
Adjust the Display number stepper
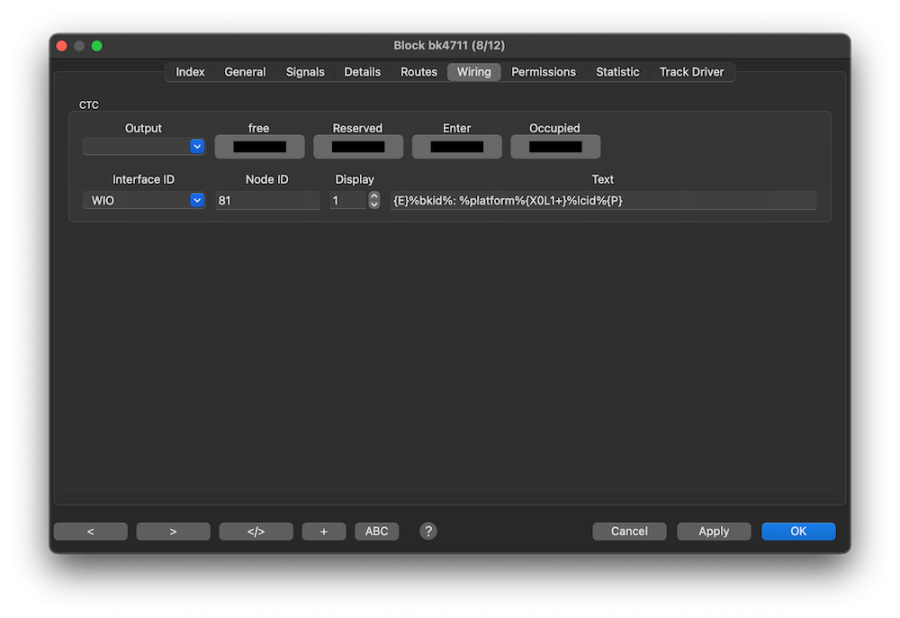coord(374,201)
